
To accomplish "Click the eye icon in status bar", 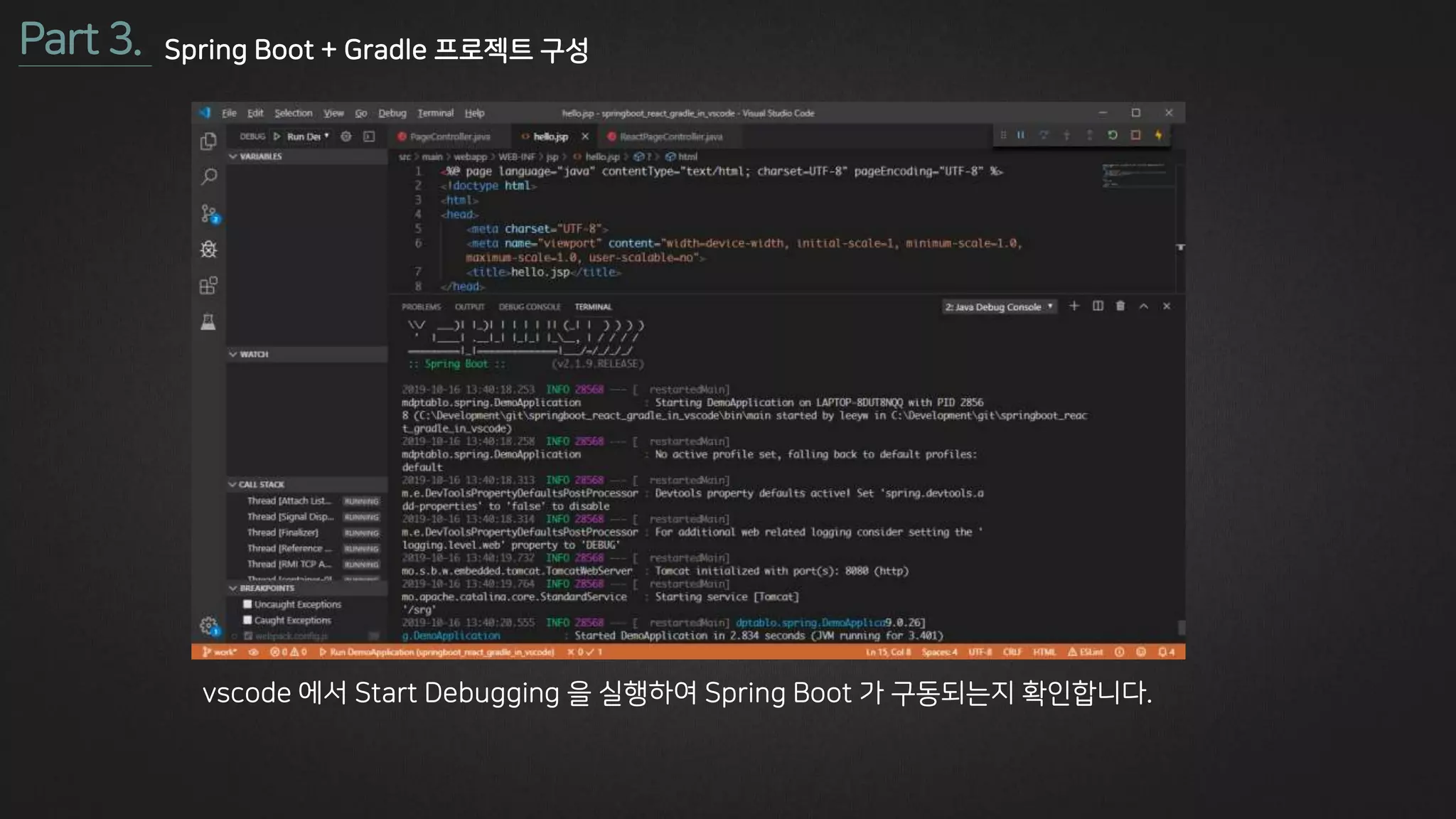I will tap(253, 651).
